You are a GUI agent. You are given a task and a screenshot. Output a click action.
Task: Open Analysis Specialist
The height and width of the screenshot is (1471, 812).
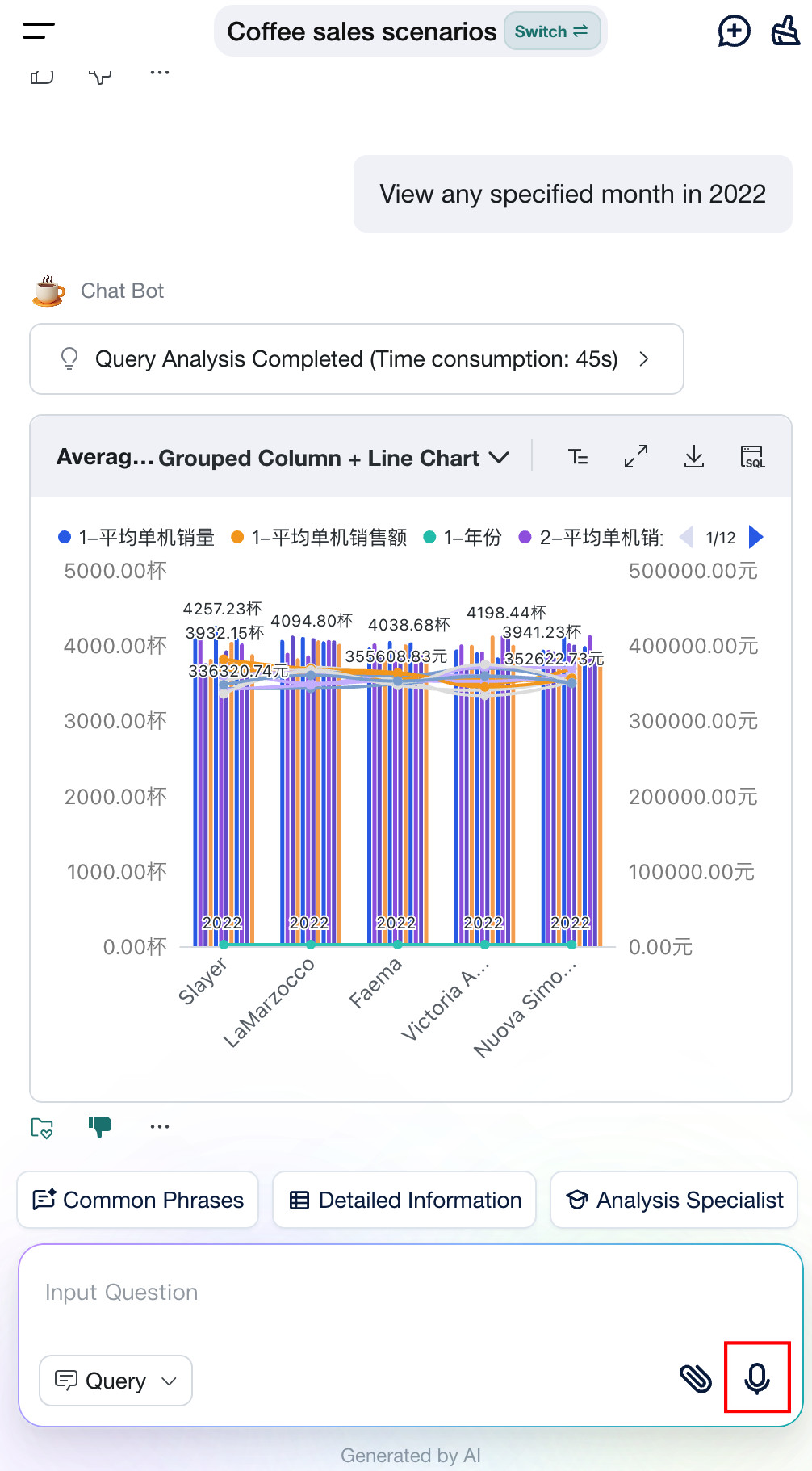(674, 1201)
